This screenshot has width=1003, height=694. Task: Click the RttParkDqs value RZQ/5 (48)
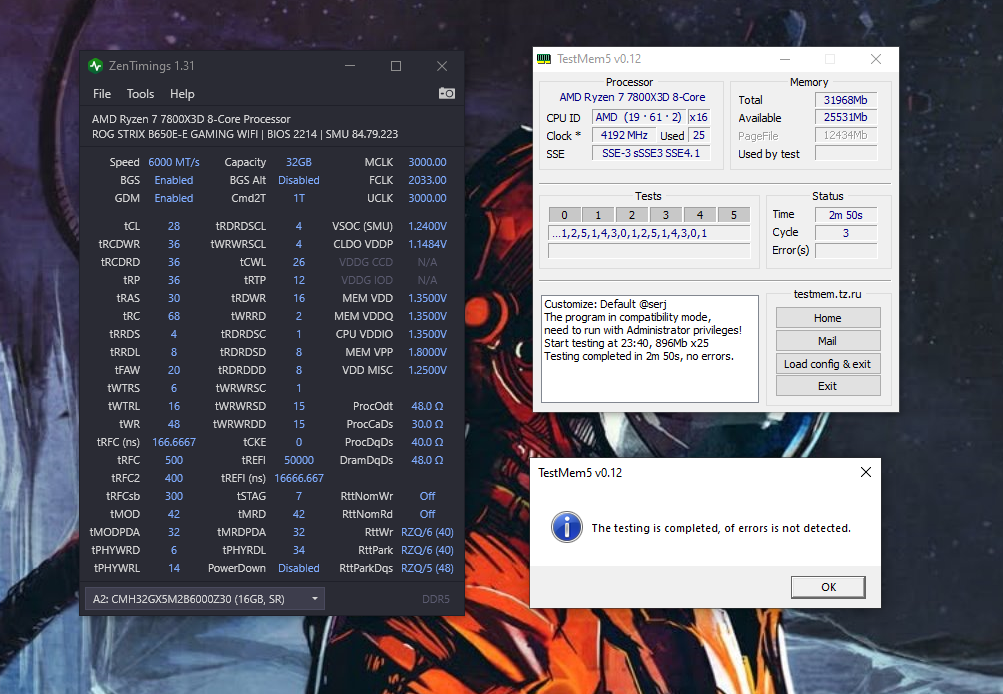click(427, 568)
